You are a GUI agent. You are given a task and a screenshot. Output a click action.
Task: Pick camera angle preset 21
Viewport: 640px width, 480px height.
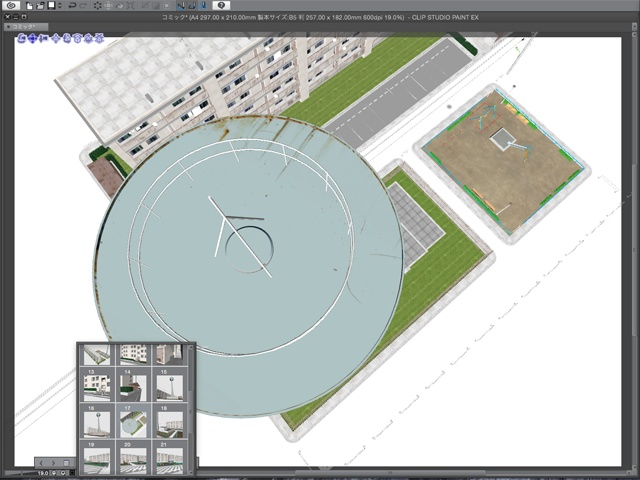tap(169, 458)
